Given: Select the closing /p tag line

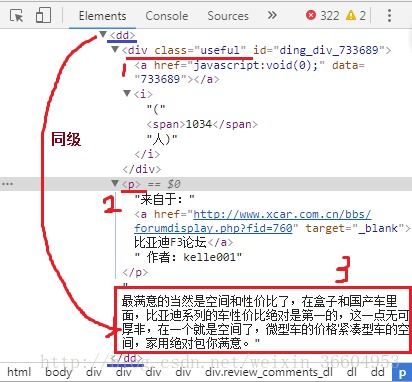Looking at the screenshot, I should (x=135, y=272).
